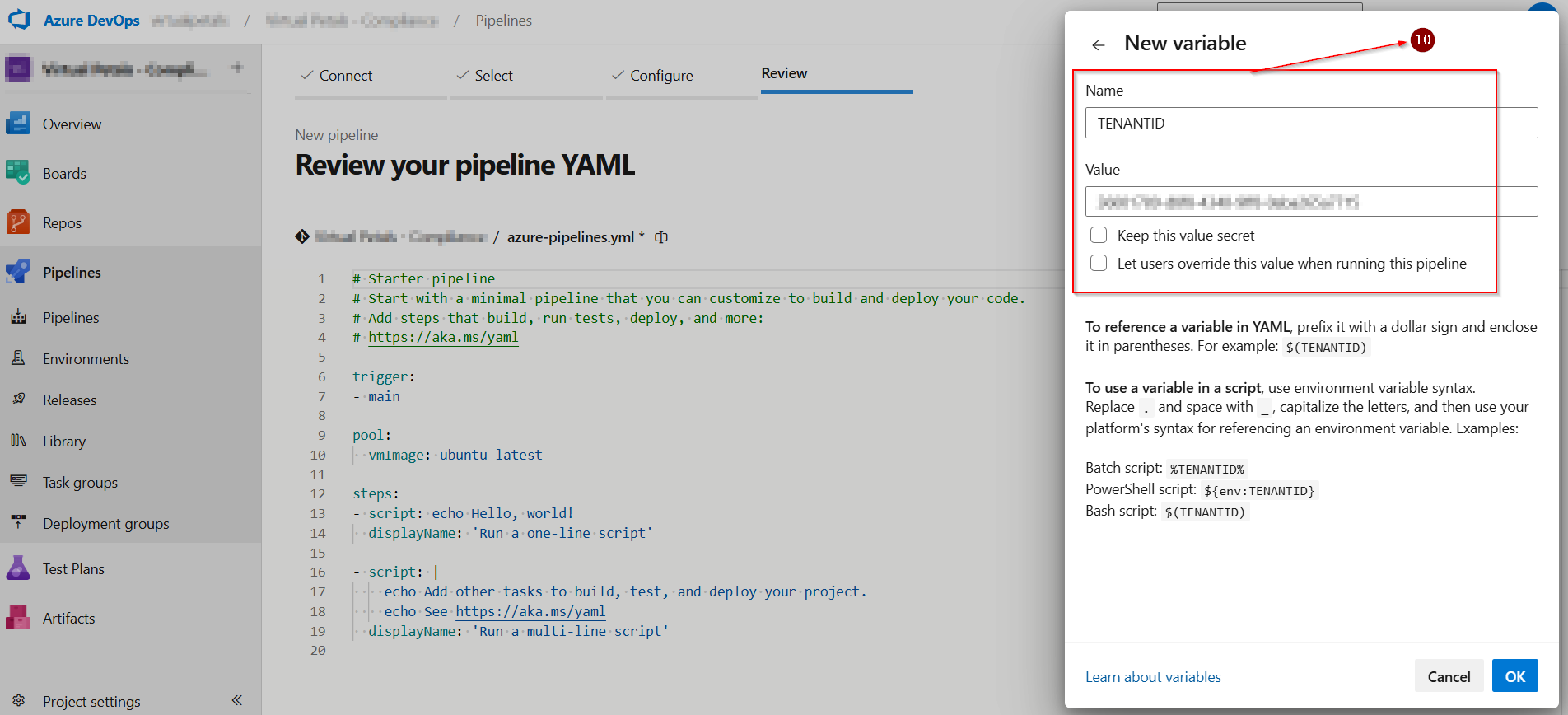Click the 'steps:' line in editor
The width and height of the screenshot is (1568, 715).
376,493
